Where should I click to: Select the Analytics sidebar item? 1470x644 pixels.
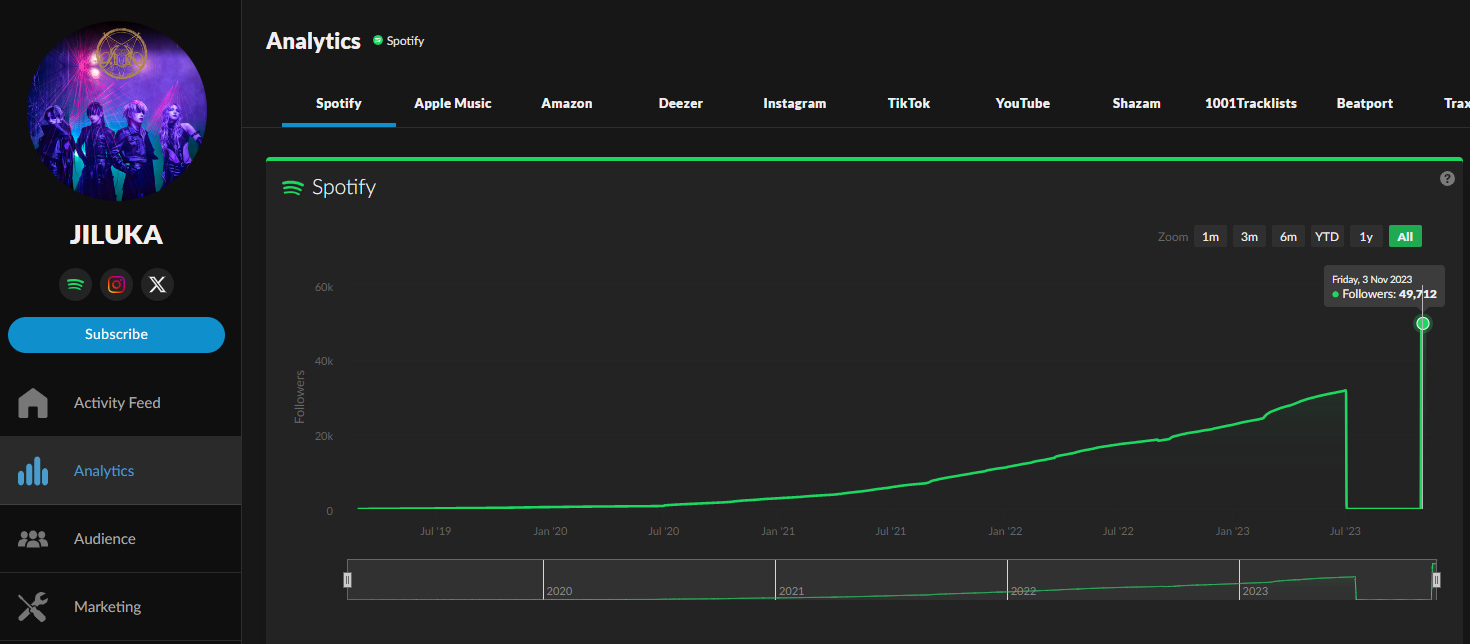click(x=120, y=471)
